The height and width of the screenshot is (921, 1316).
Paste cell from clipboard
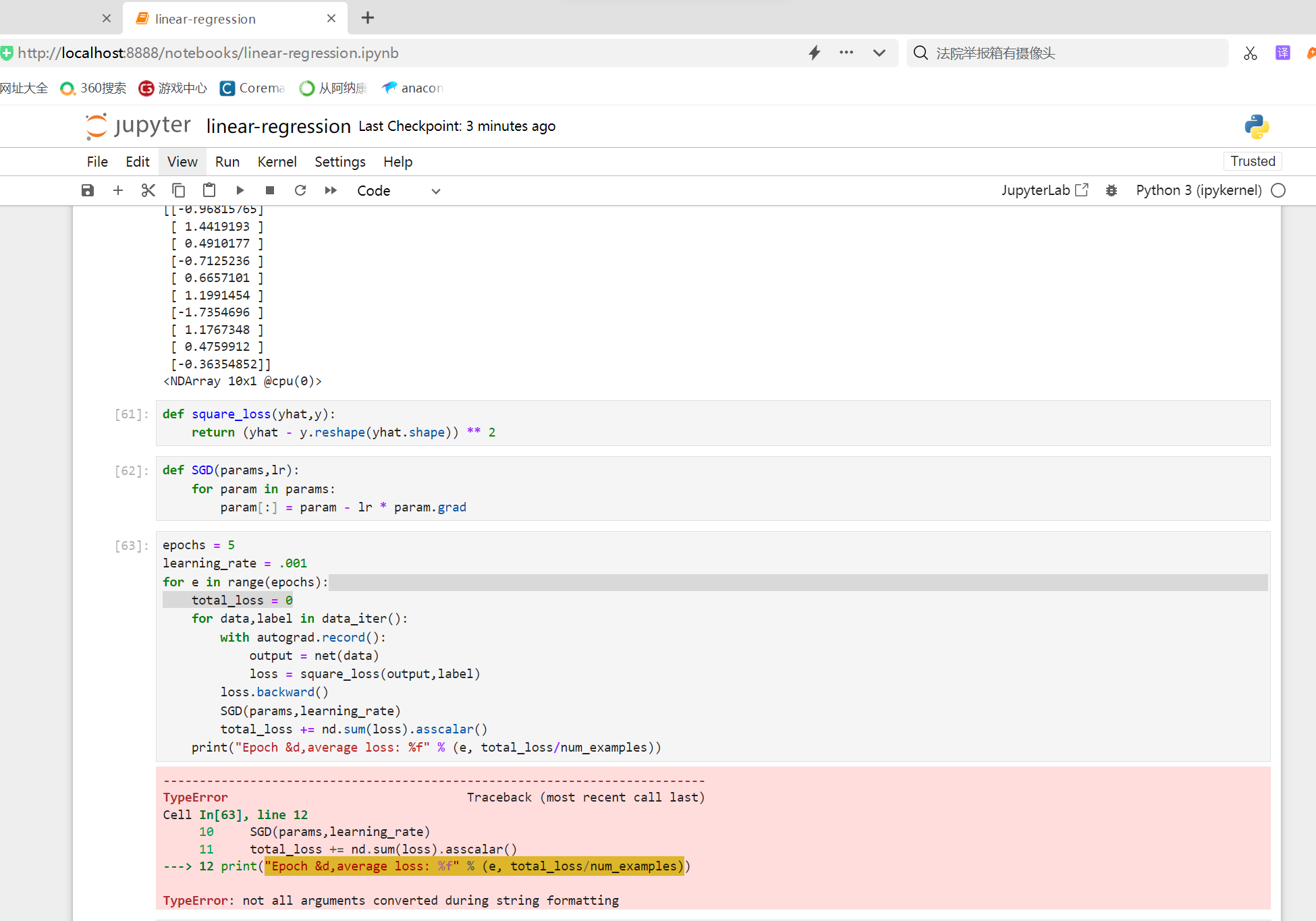(x=209, y=190)
